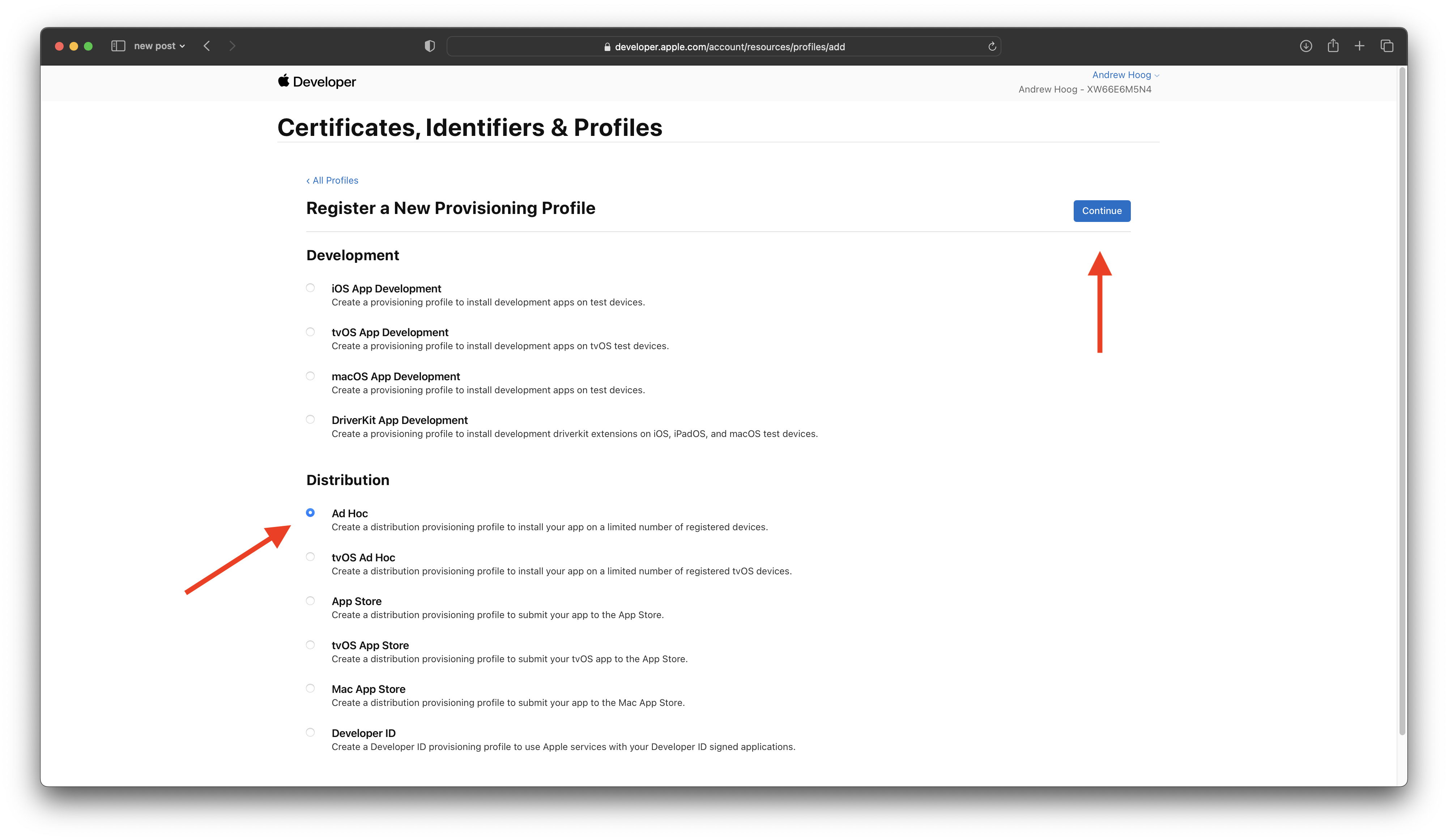Select the Ad Hoc radio button

(x=310, y=513)
